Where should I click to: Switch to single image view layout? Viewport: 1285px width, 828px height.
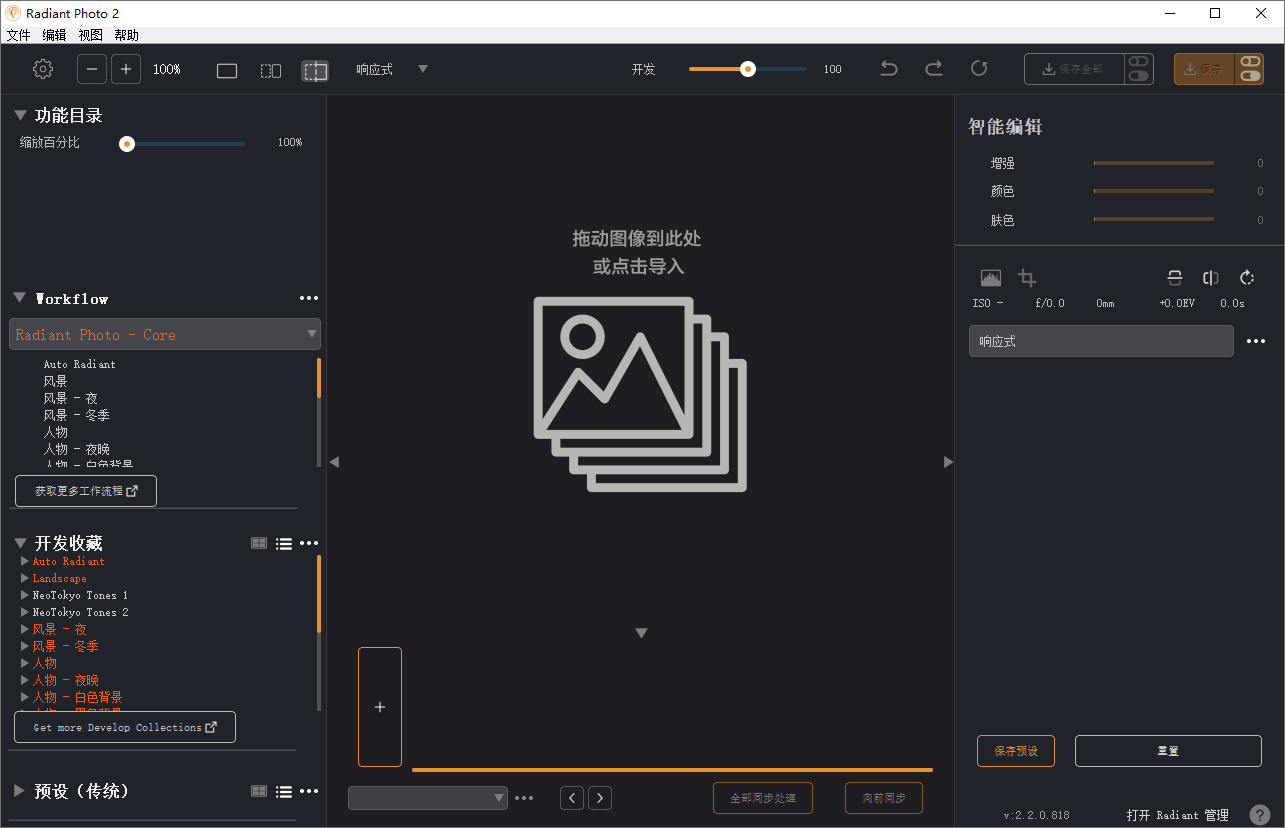click(x=227, y=71)
